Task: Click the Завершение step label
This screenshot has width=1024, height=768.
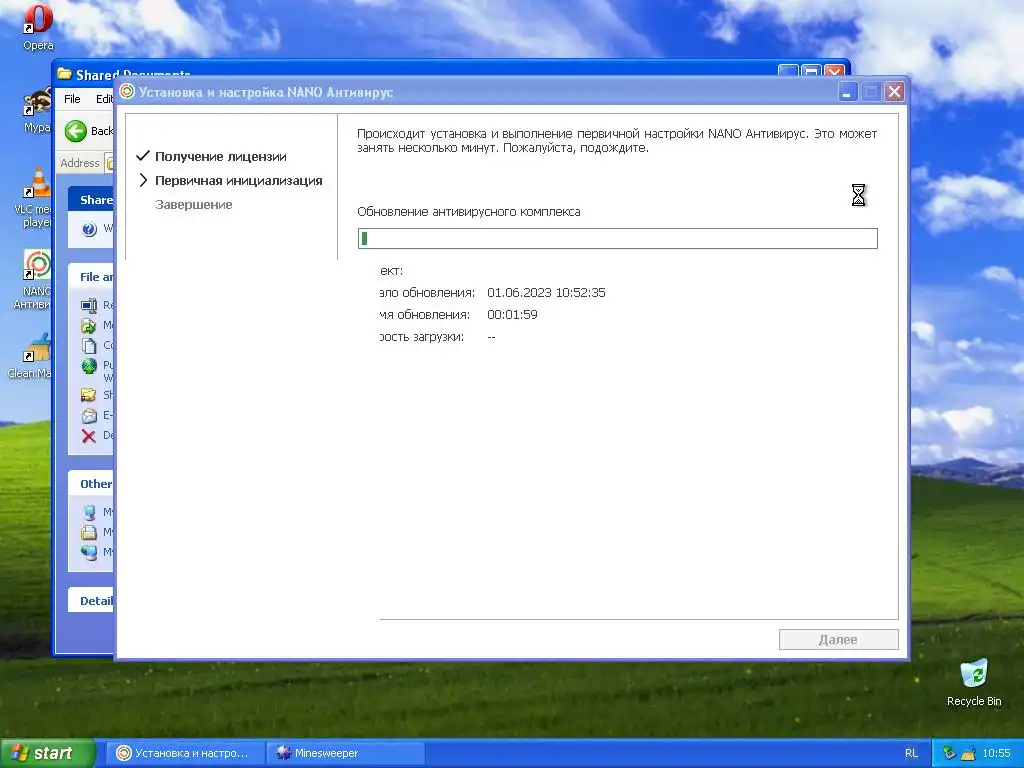Action: 194,205
